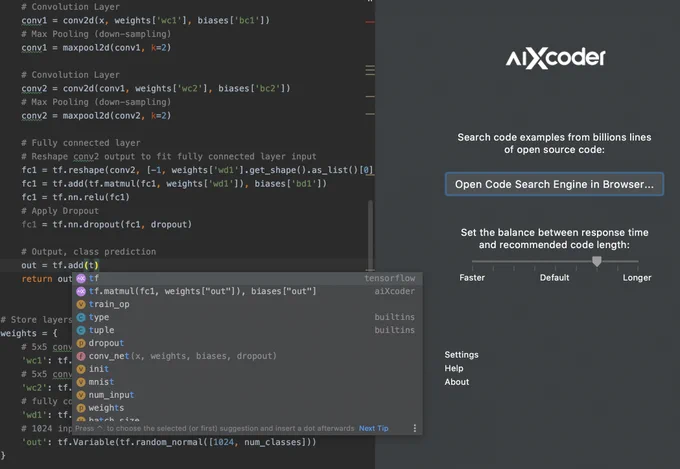Open aiXcoder Help
680x469 pixels.
point(454,368)
